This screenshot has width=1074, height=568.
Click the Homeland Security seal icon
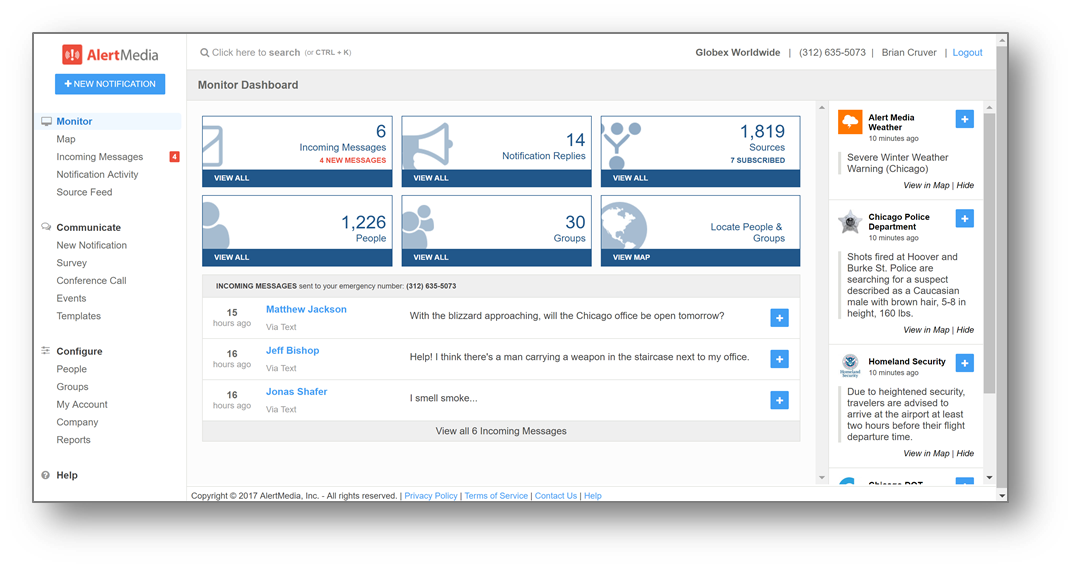point(850,366)
